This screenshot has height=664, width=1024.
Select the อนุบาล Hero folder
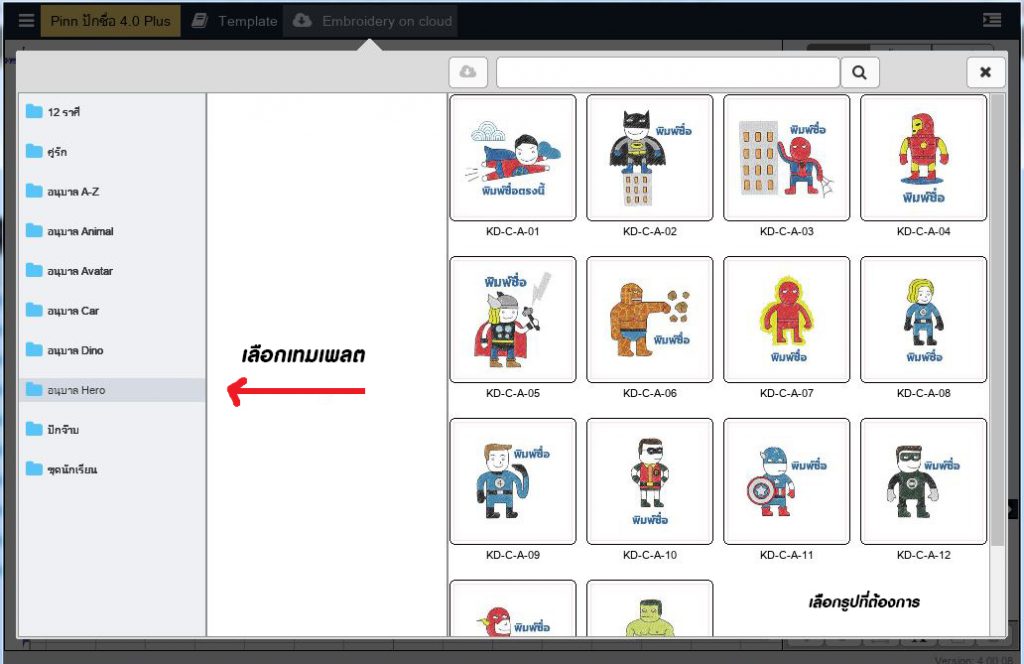click(112, 390)
